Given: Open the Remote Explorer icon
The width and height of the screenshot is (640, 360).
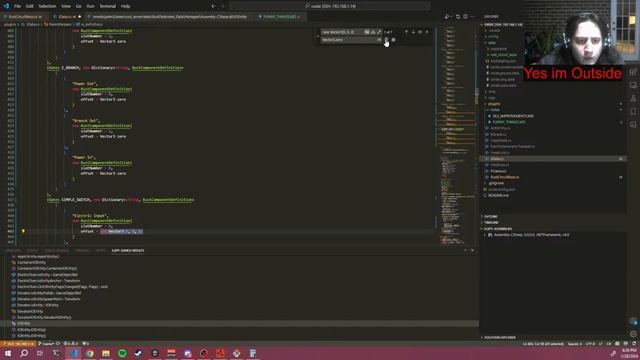Looking at the screenshot, I should point(633,85).
